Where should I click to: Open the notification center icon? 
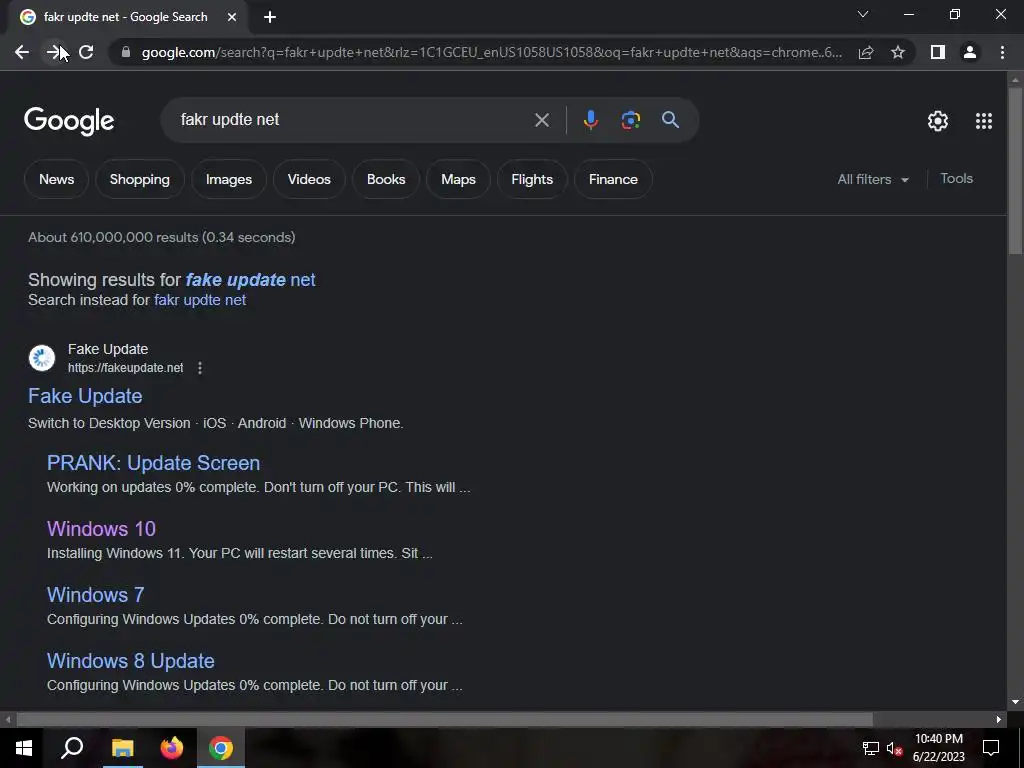tap(991, 748)
